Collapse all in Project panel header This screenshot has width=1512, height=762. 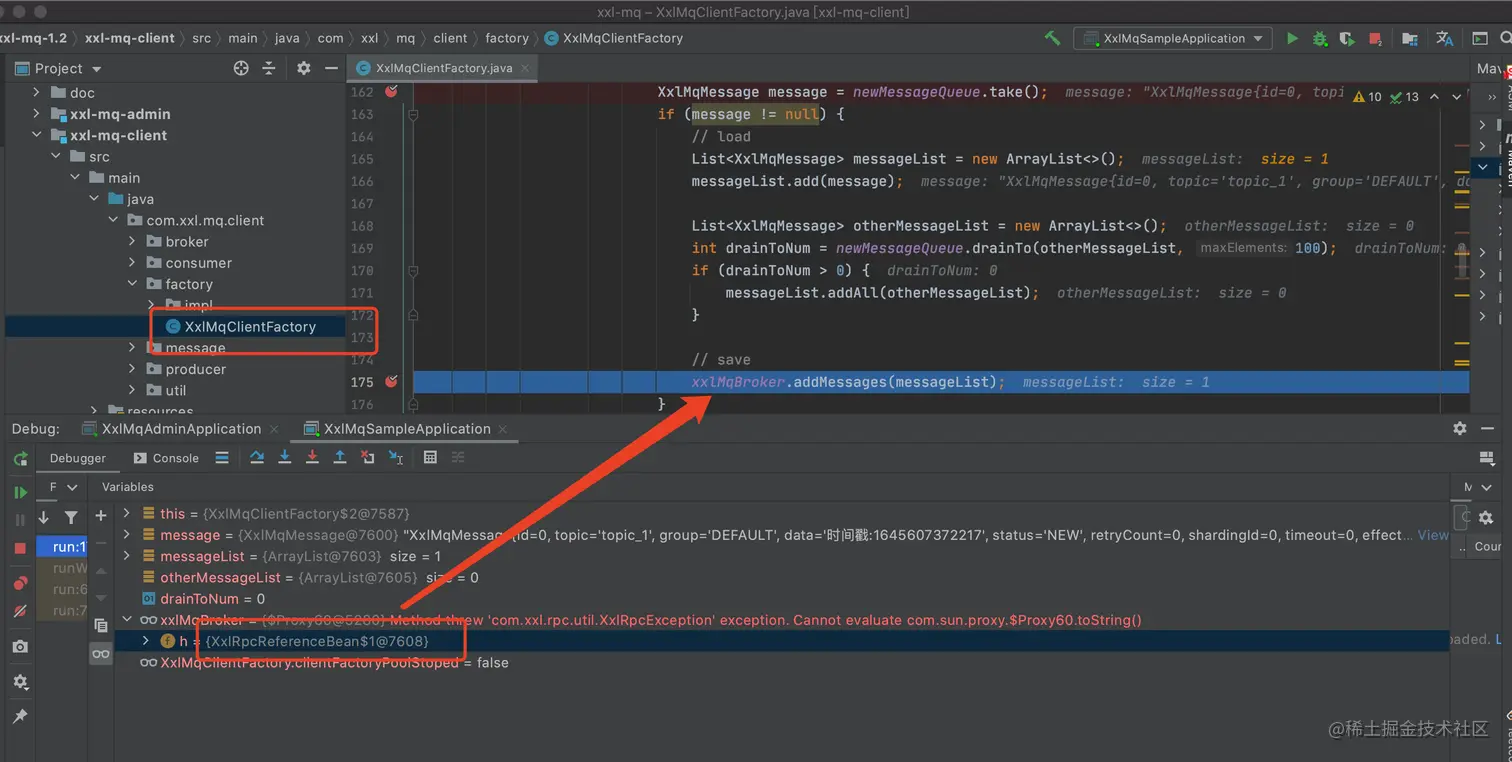pyautogui.click(x=268, y=68)
